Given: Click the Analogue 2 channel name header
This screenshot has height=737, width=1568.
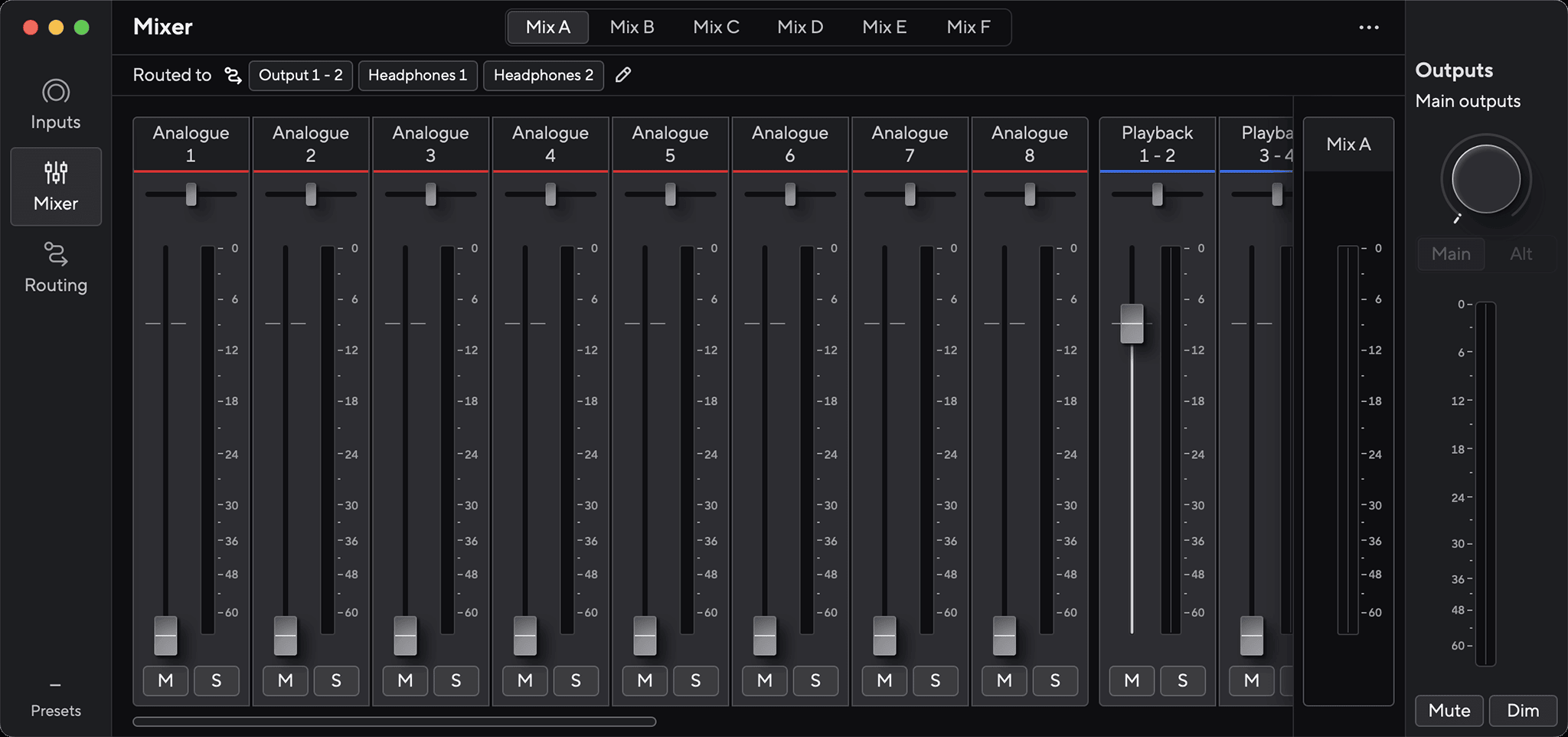Looking at the screenshot, I should click(311, 144).
